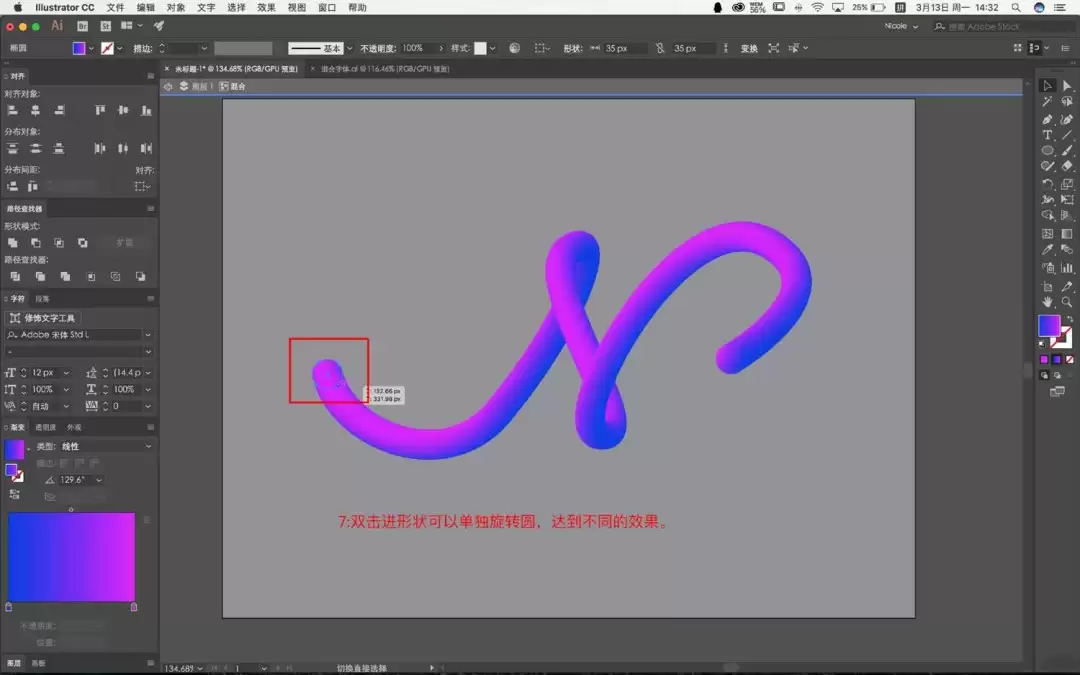Click Divide pathfinder icon
The image size is (1080, 675).
tap(15, 276)
